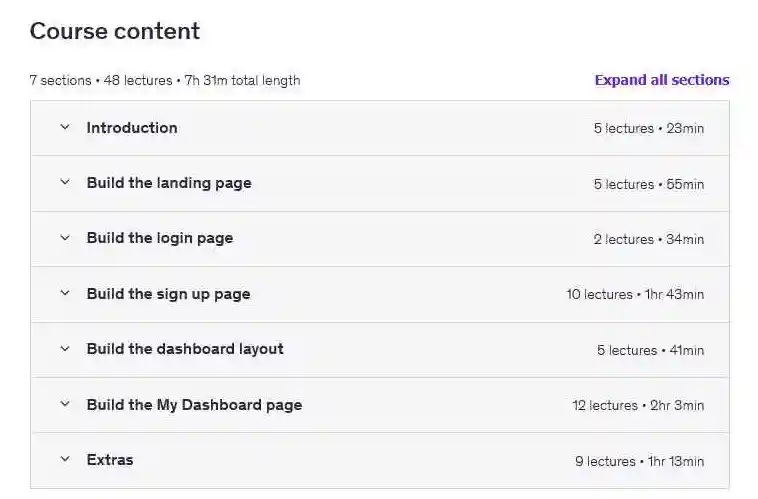Click the '9 lectures • 1hr 13min' Extras info

click(x=639, y=461)
